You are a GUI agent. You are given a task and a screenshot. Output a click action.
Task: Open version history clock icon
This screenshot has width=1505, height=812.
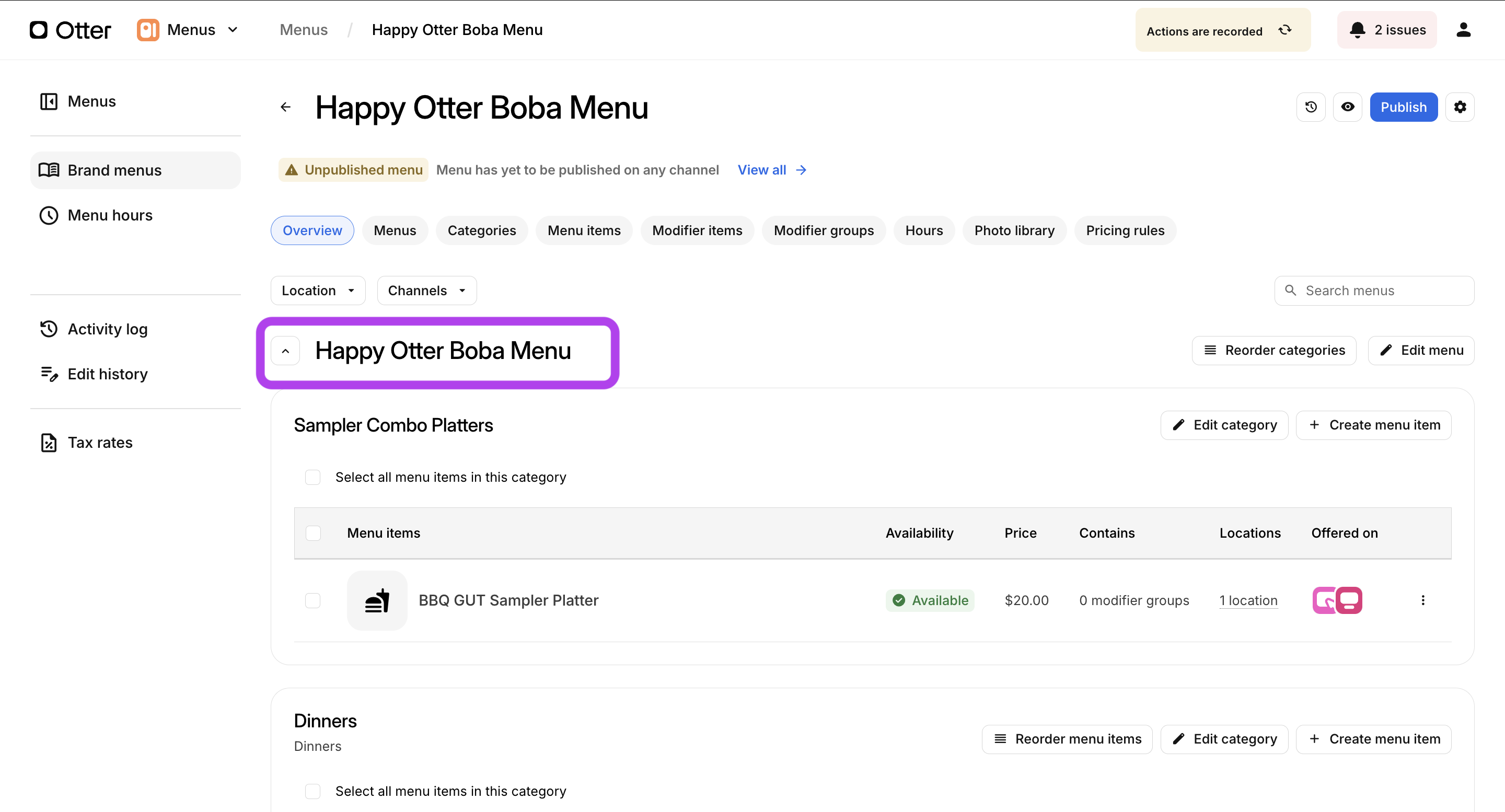[1311, 107]
